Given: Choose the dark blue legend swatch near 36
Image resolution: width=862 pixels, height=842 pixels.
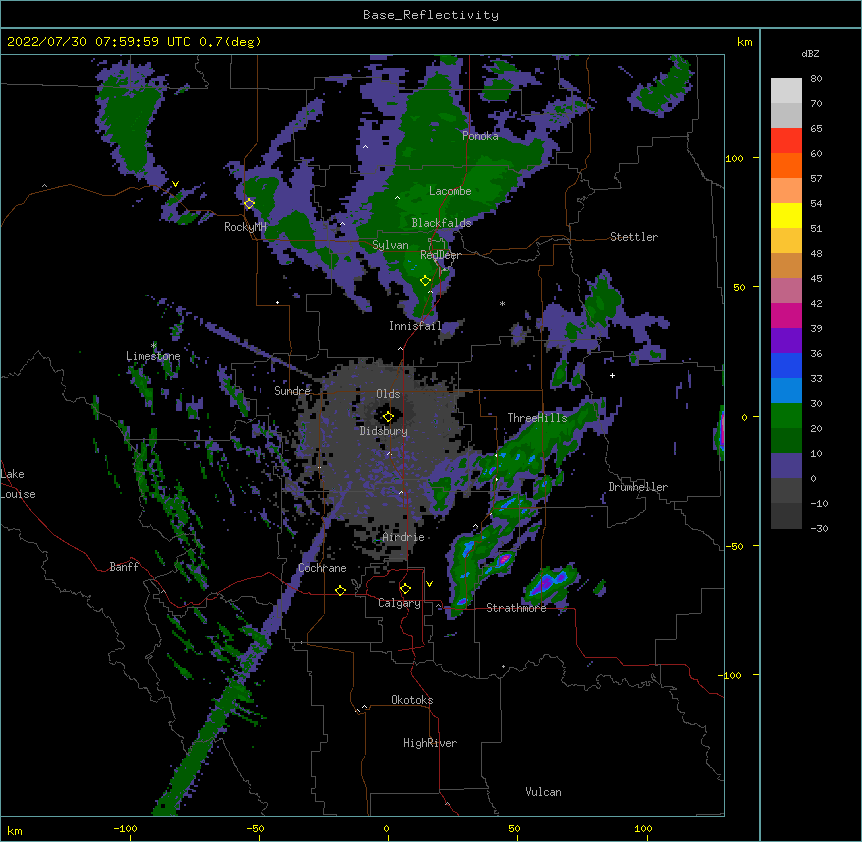Looking at the screenshot, I should tap(786, 365).
